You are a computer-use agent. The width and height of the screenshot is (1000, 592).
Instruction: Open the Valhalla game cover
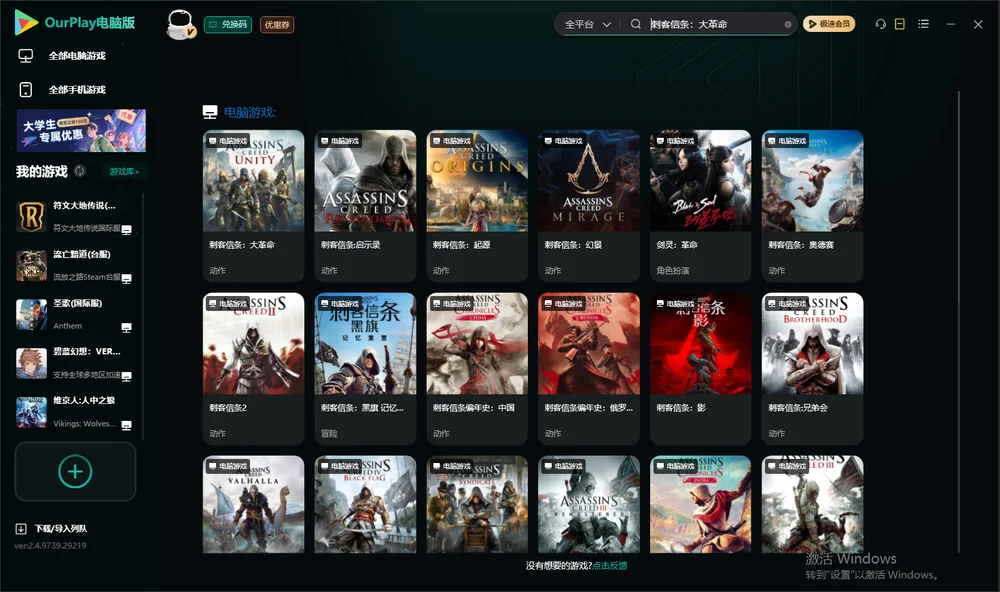point(253,504)
